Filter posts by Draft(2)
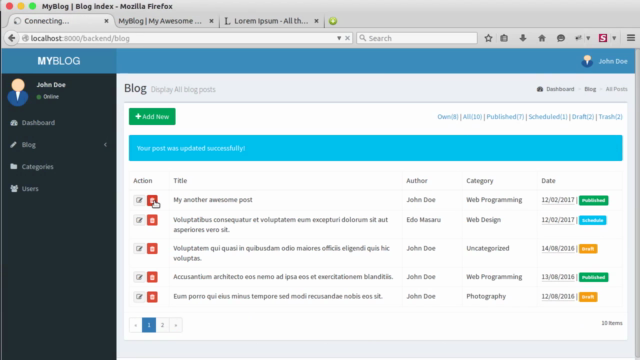 point(583,117)
